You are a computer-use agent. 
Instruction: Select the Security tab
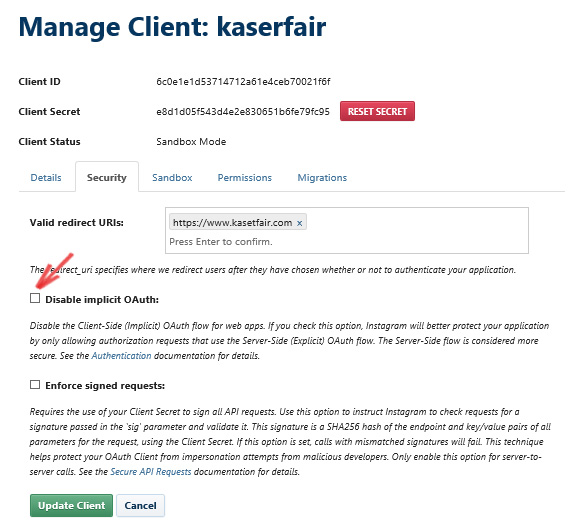pos(107,178)
